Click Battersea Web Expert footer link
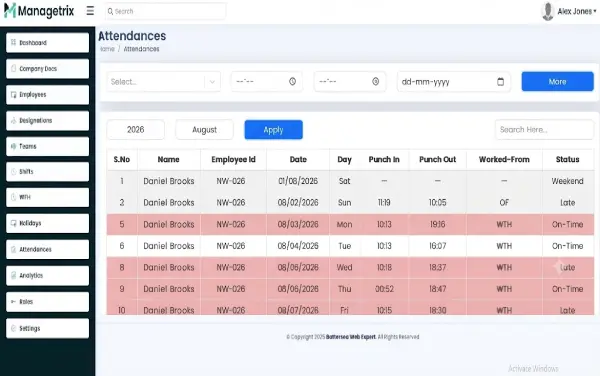This screenshot has width=600, height=376. coord(351,337)
